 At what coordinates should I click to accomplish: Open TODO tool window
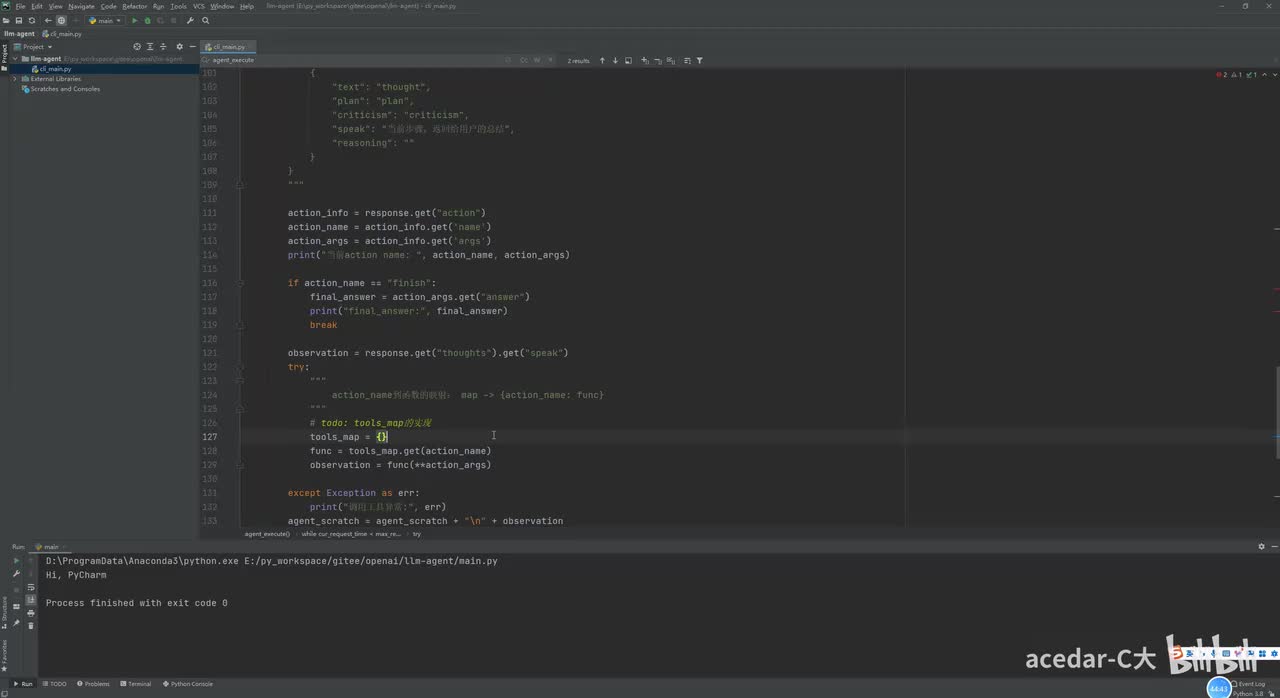[54, 684]
